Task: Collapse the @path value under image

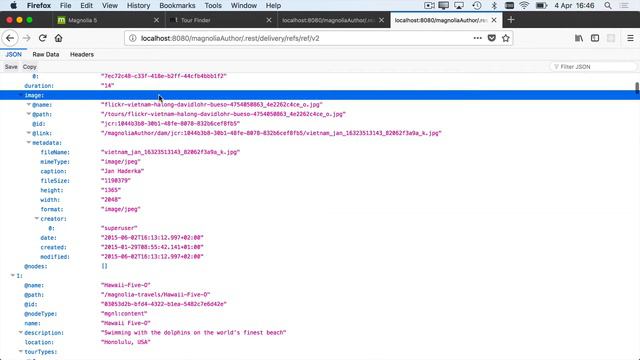Action: tap(29, 114)
